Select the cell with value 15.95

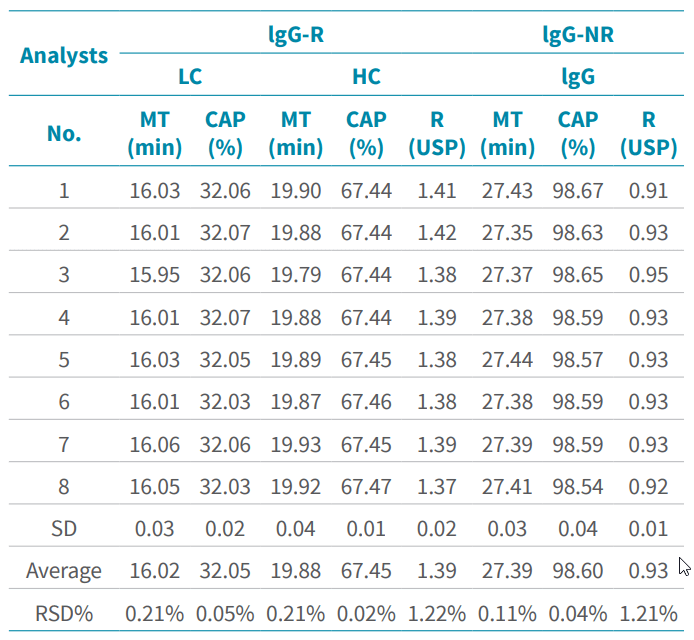[x=155, y=275]
